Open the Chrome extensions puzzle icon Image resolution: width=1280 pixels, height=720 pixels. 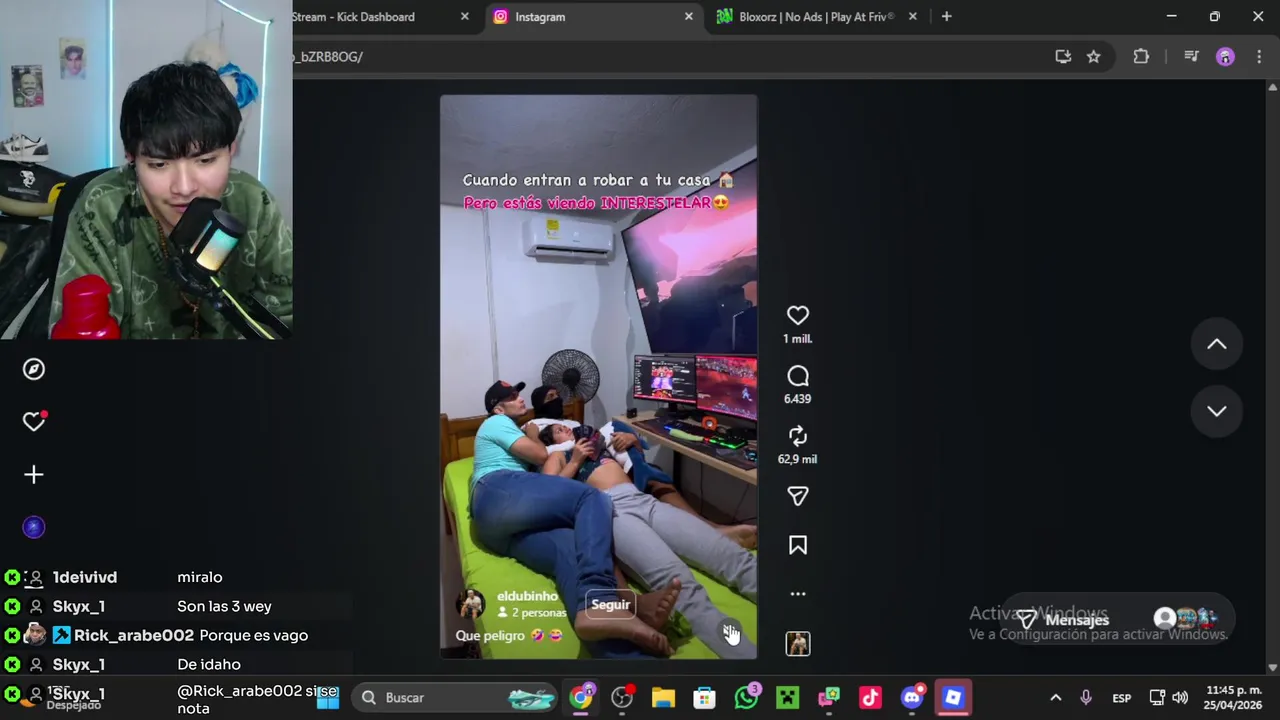(1141, 57)
